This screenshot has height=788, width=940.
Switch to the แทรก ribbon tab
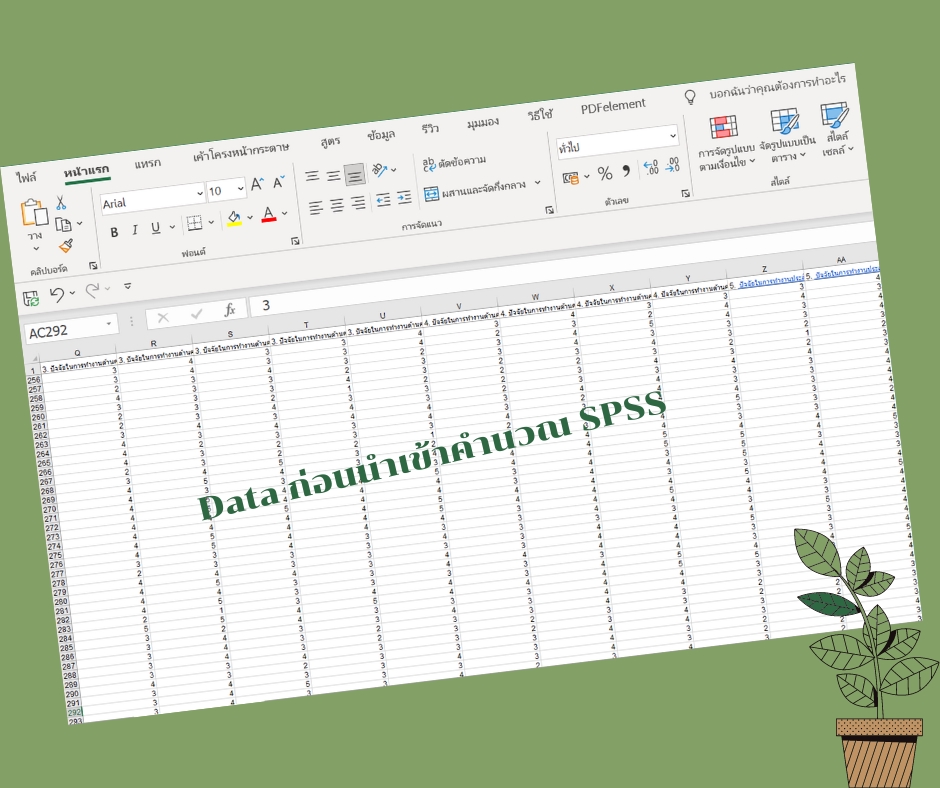(x=148, y=162)
